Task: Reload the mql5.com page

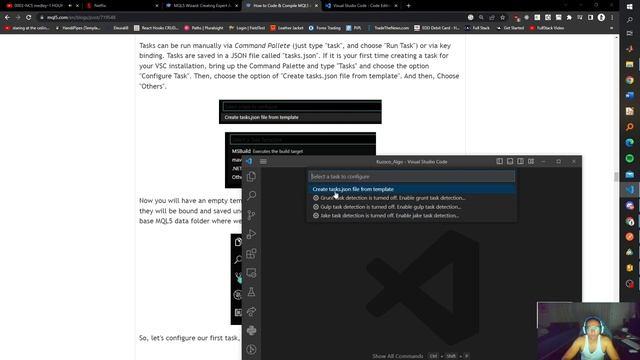Action: pyautogui.click(x=29, y=18)
